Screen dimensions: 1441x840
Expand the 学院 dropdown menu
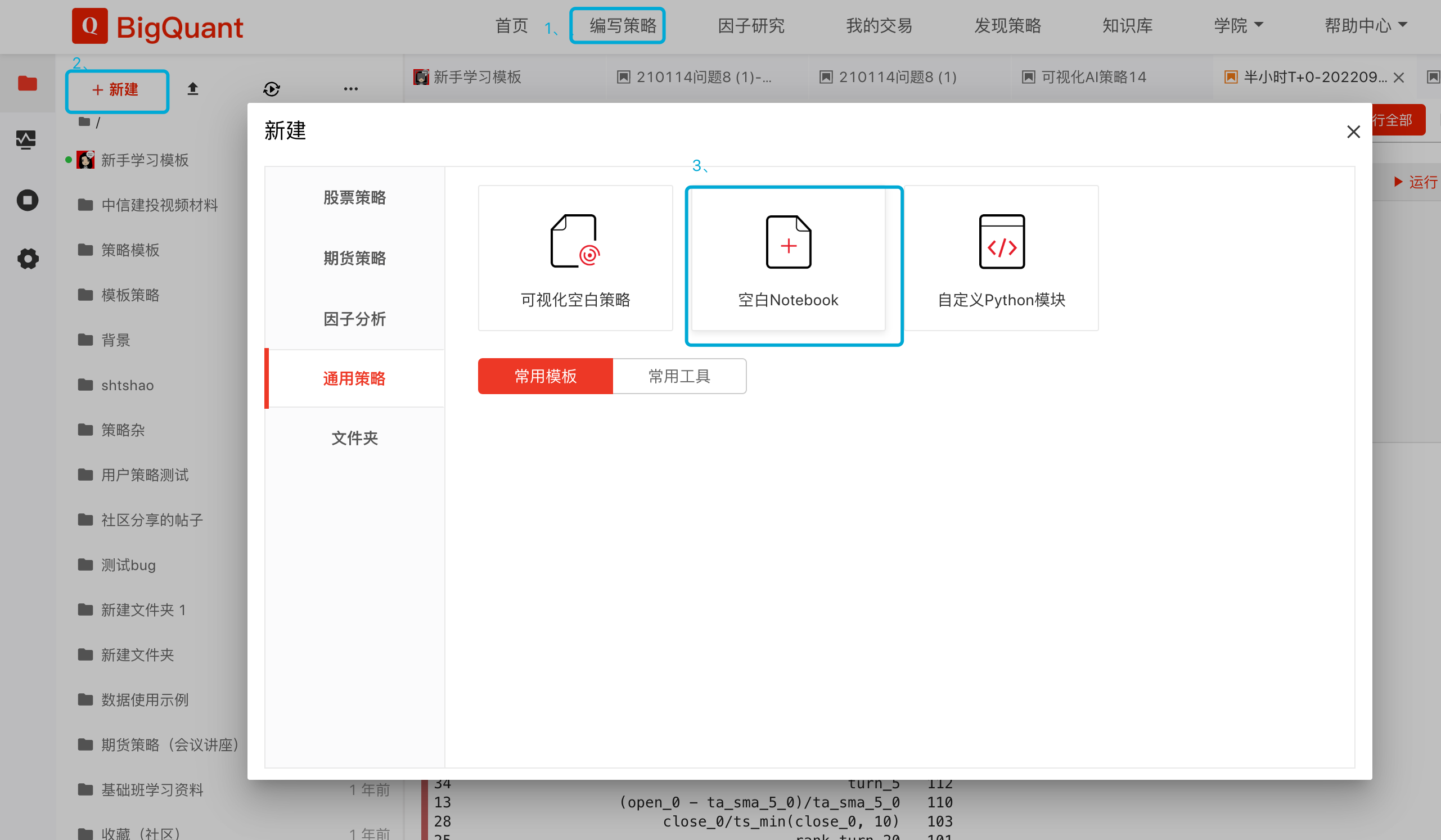click(1238, 26)
